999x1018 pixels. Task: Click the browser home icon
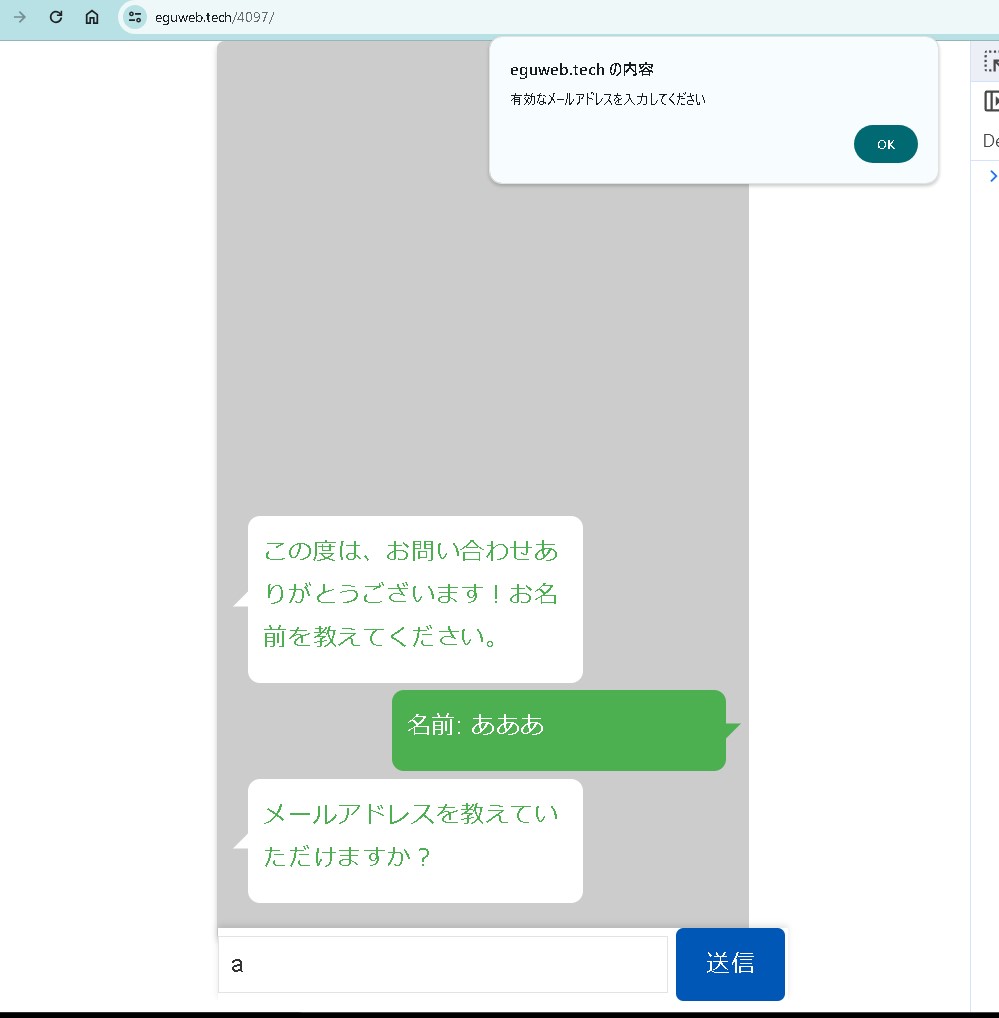coord(91,17)
